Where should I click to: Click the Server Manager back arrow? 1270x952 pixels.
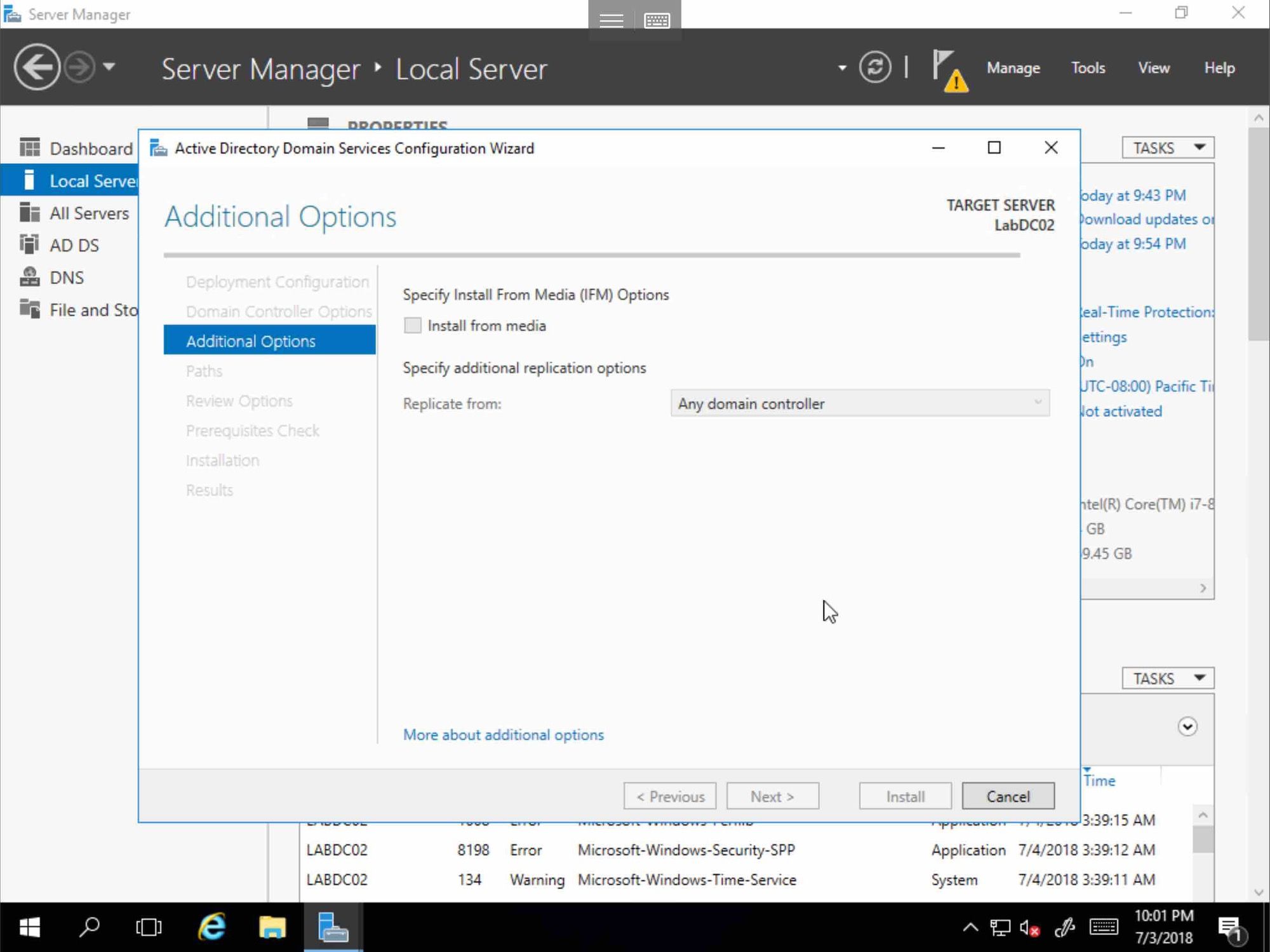37,67
